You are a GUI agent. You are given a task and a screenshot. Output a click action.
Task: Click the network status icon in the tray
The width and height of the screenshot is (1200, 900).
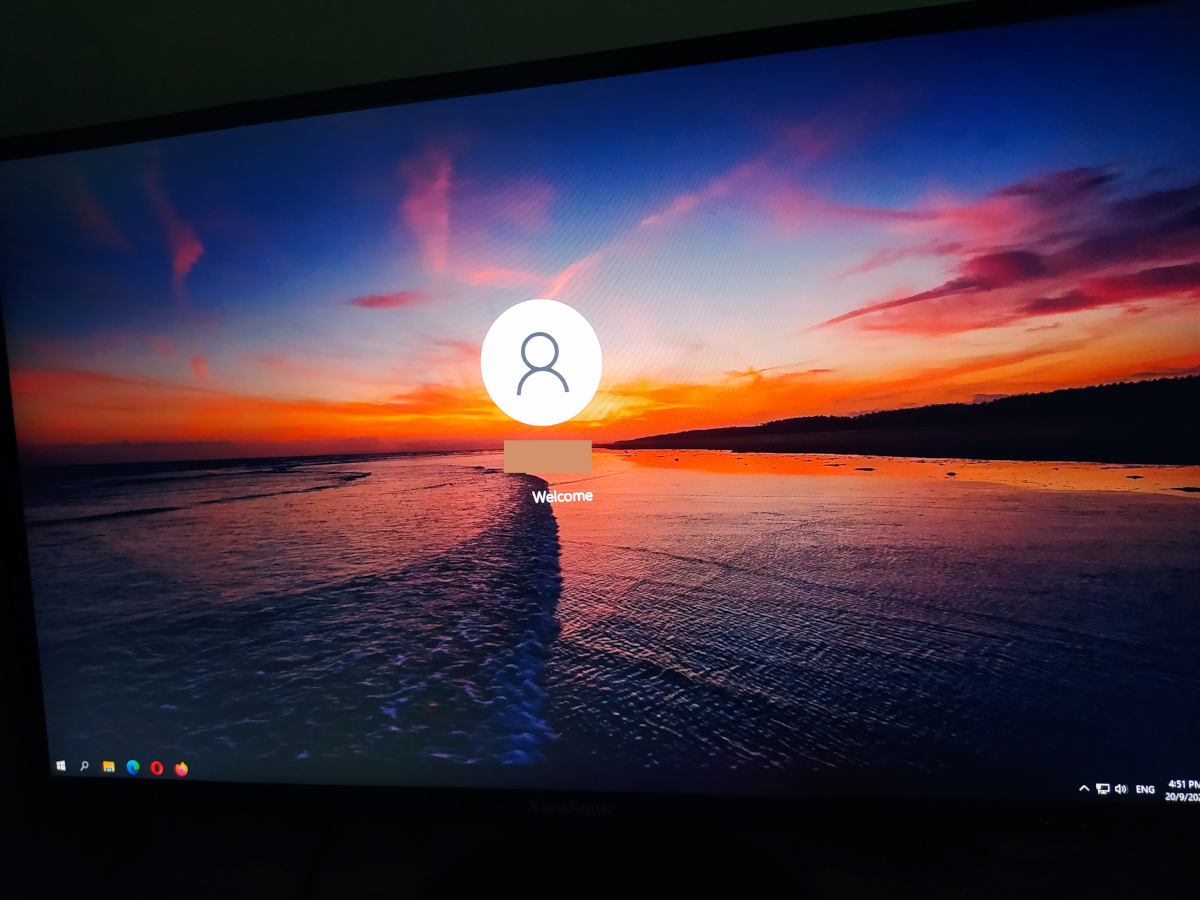[x=1105, y=787]
